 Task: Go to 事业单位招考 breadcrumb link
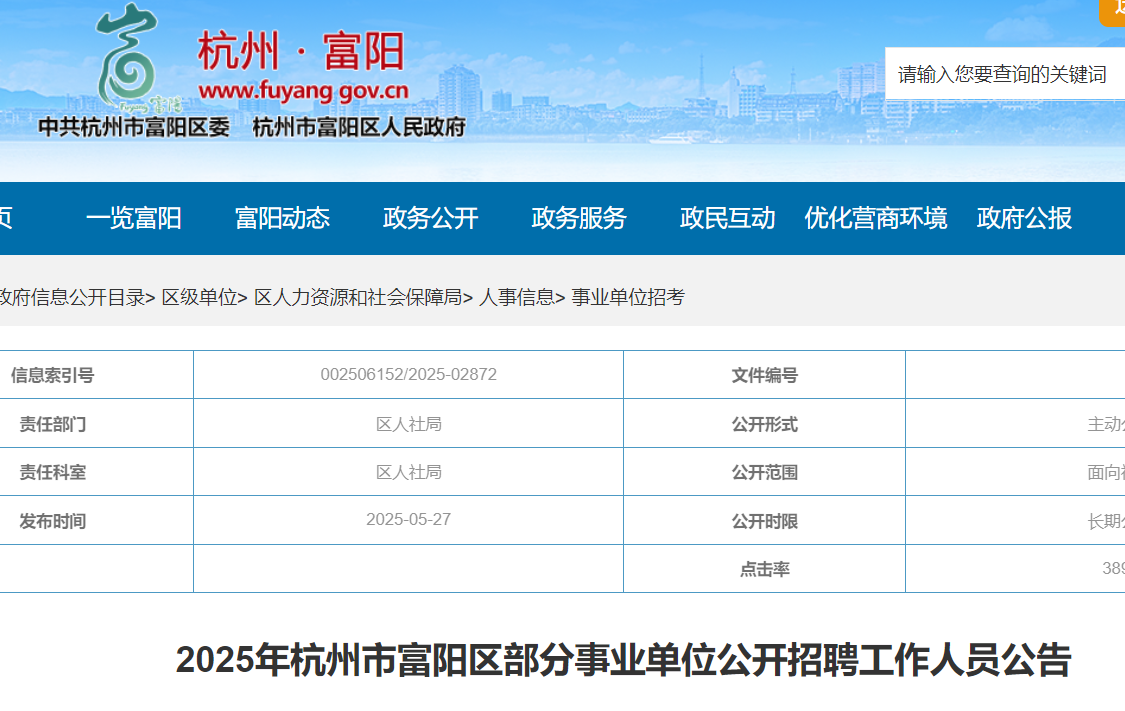[629, 297]
